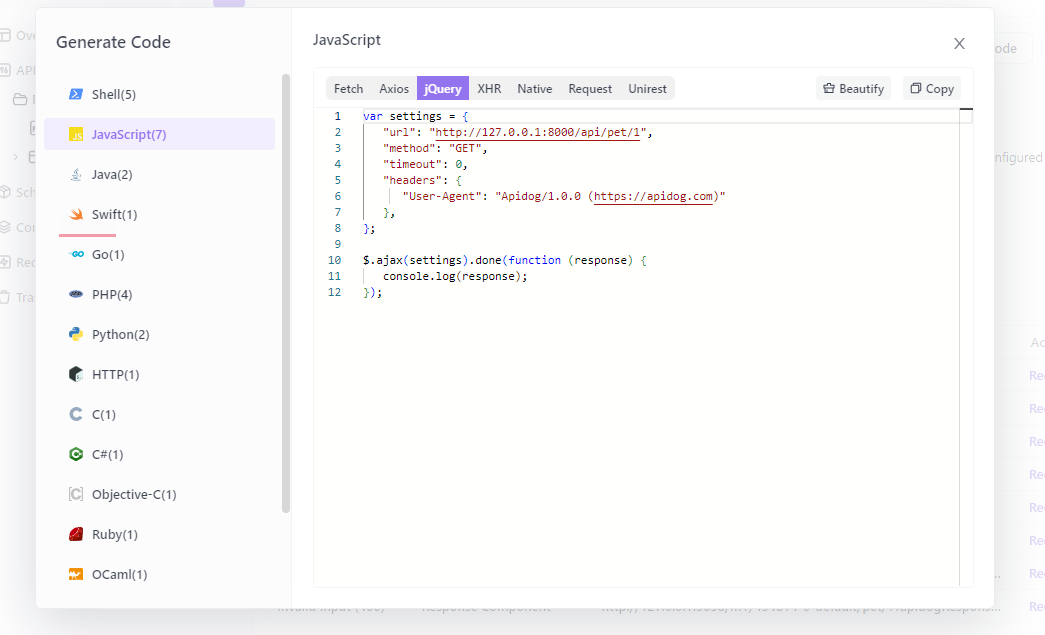1045x635 pixels.
Task: Open the PHP code option icon
Action: click(76, 294)
